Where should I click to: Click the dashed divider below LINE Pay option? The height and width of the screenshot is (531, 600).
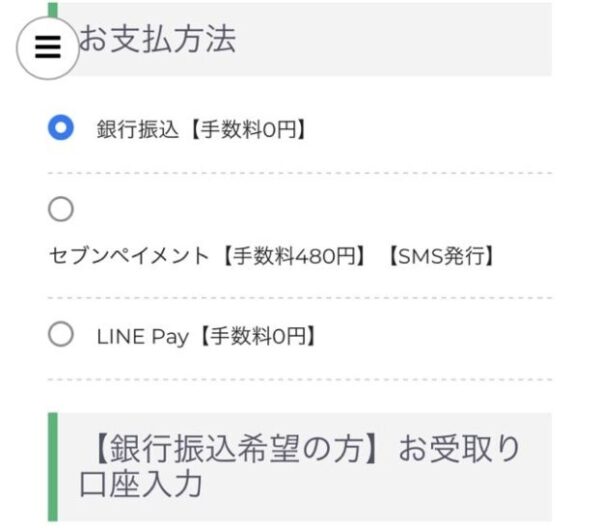(x=300, y=380)
